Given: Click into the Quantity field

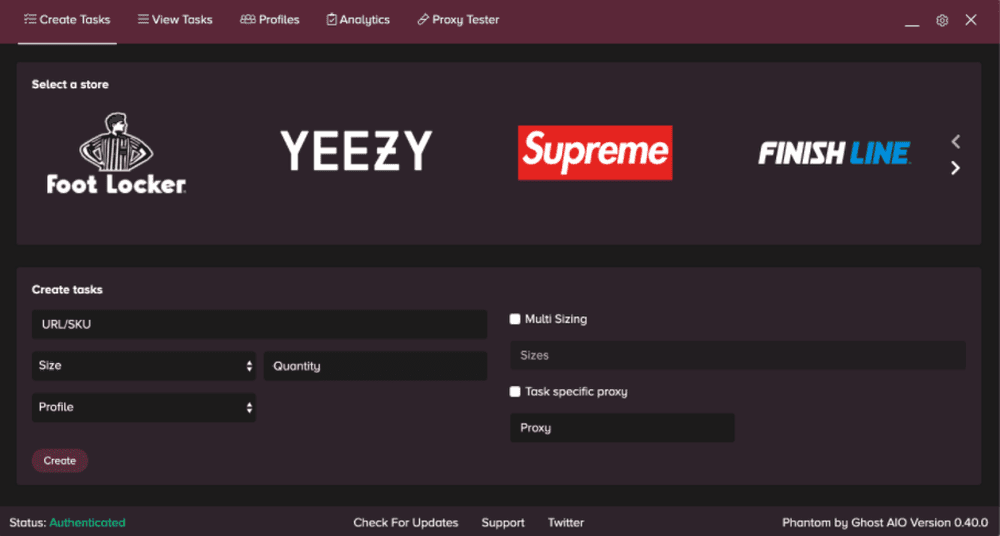Looking at the screenshot, I should click(x=376, y=366).
